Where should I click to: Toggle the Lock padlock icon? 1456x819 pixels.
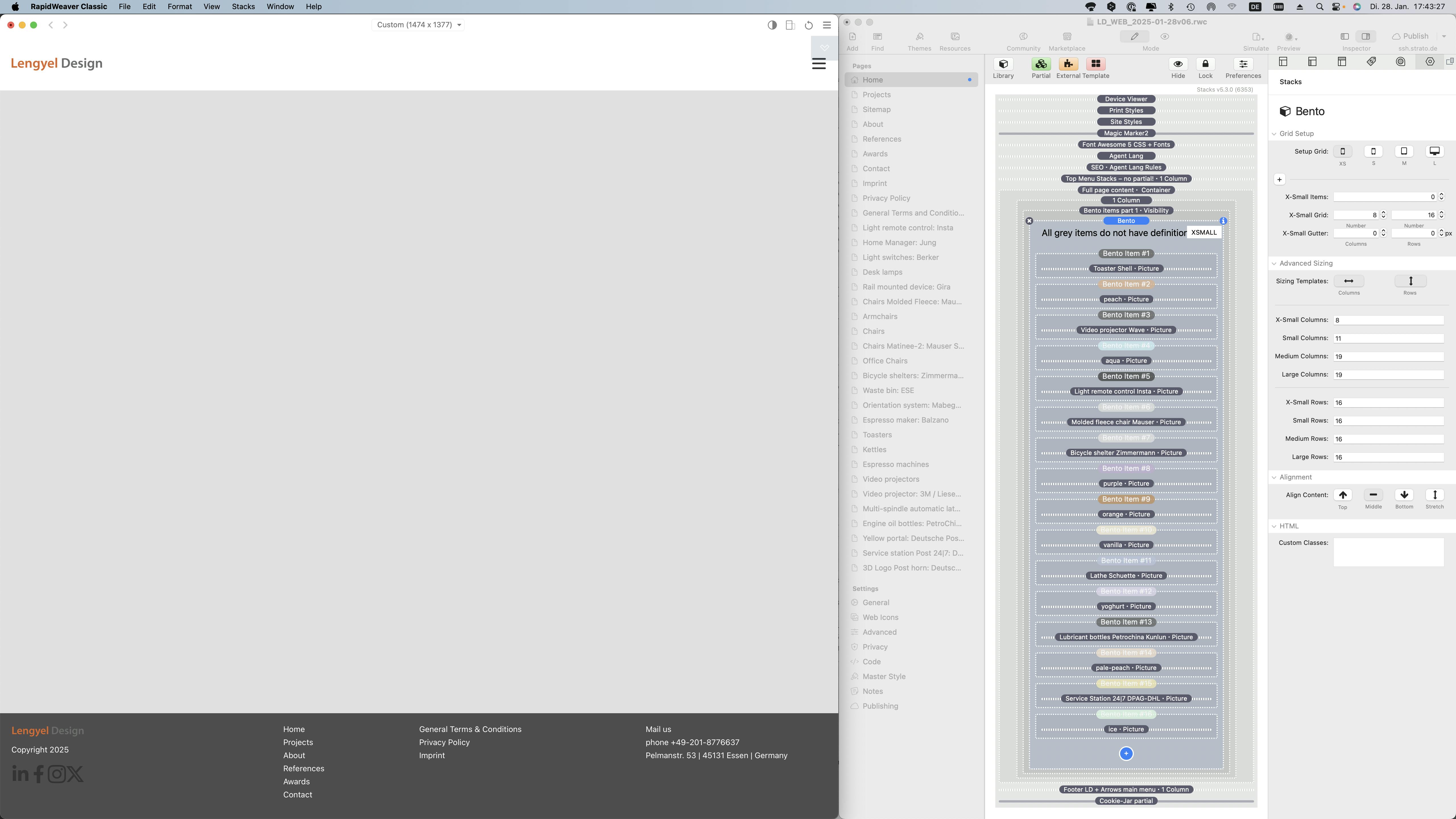pyautogui.click(x=1205, y=64)
